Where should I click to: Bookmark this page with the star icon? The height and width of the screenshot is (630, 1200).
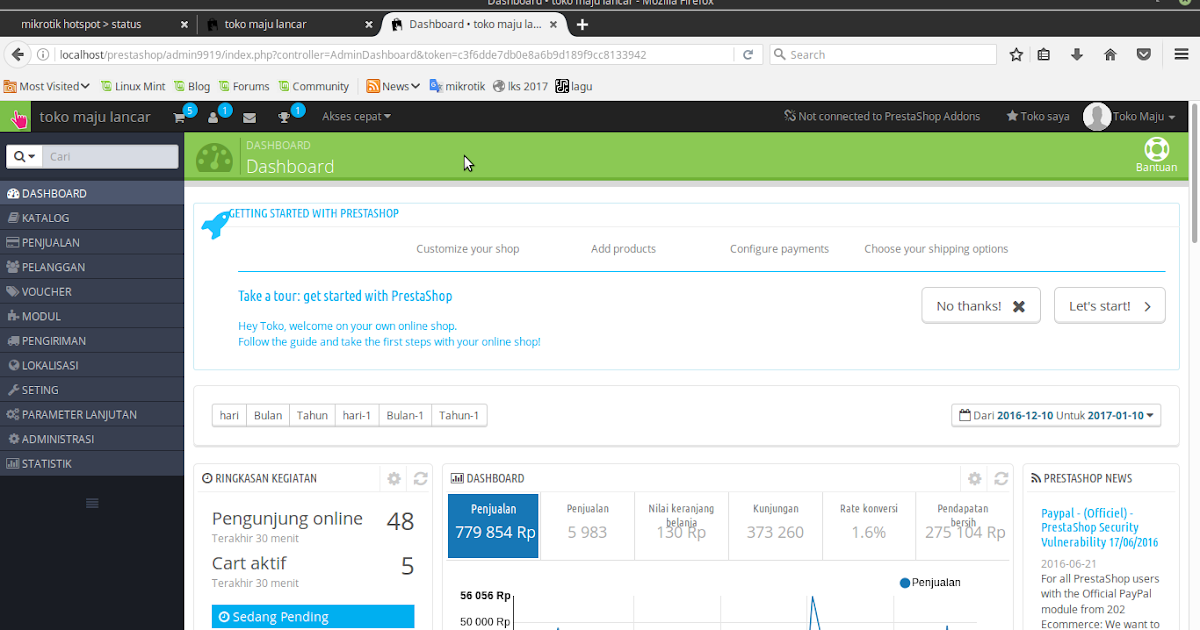(1016, 55)
